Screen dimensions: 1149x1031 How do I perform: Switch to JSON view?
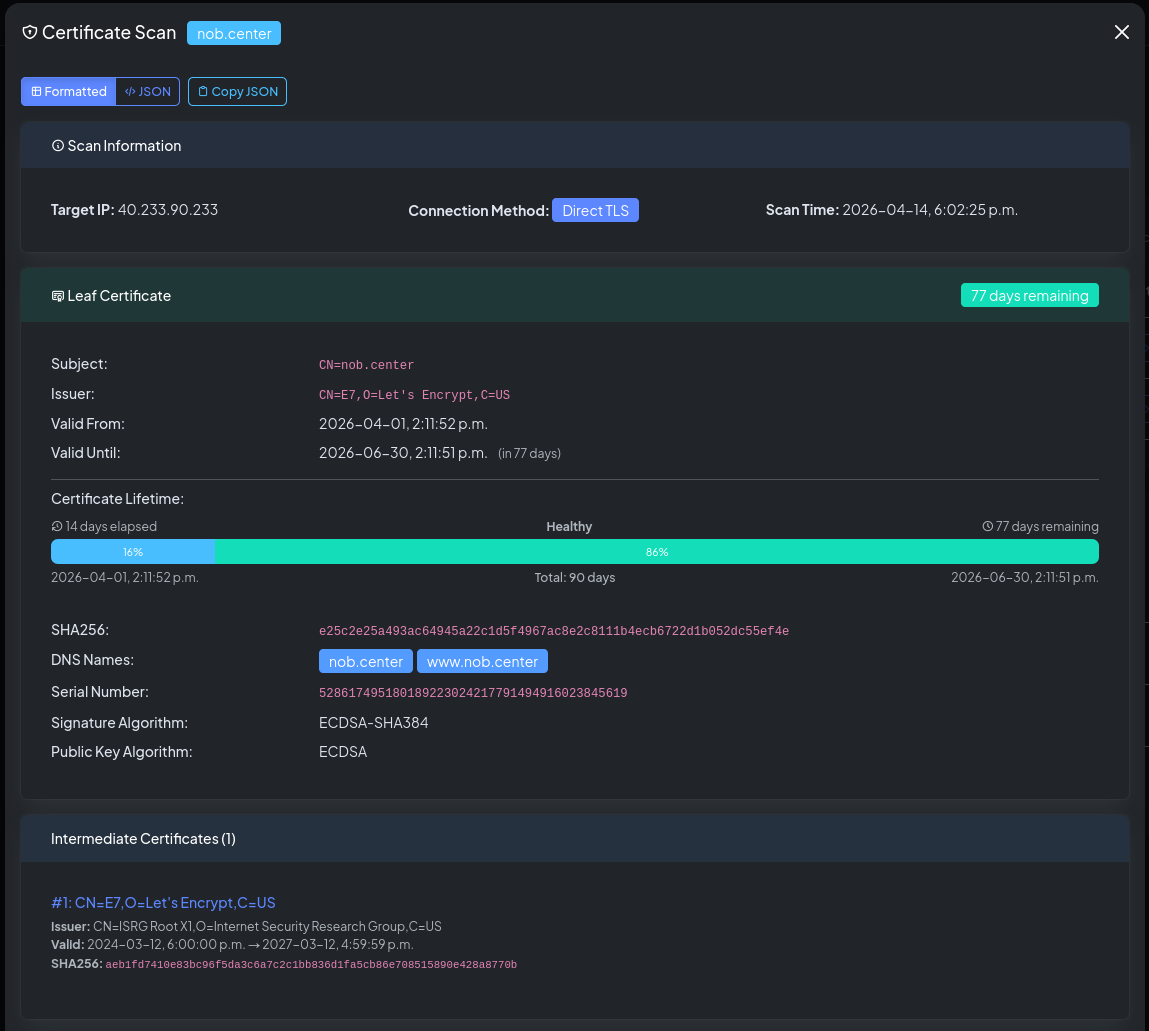pyautogui.click(x=147, y=92)
